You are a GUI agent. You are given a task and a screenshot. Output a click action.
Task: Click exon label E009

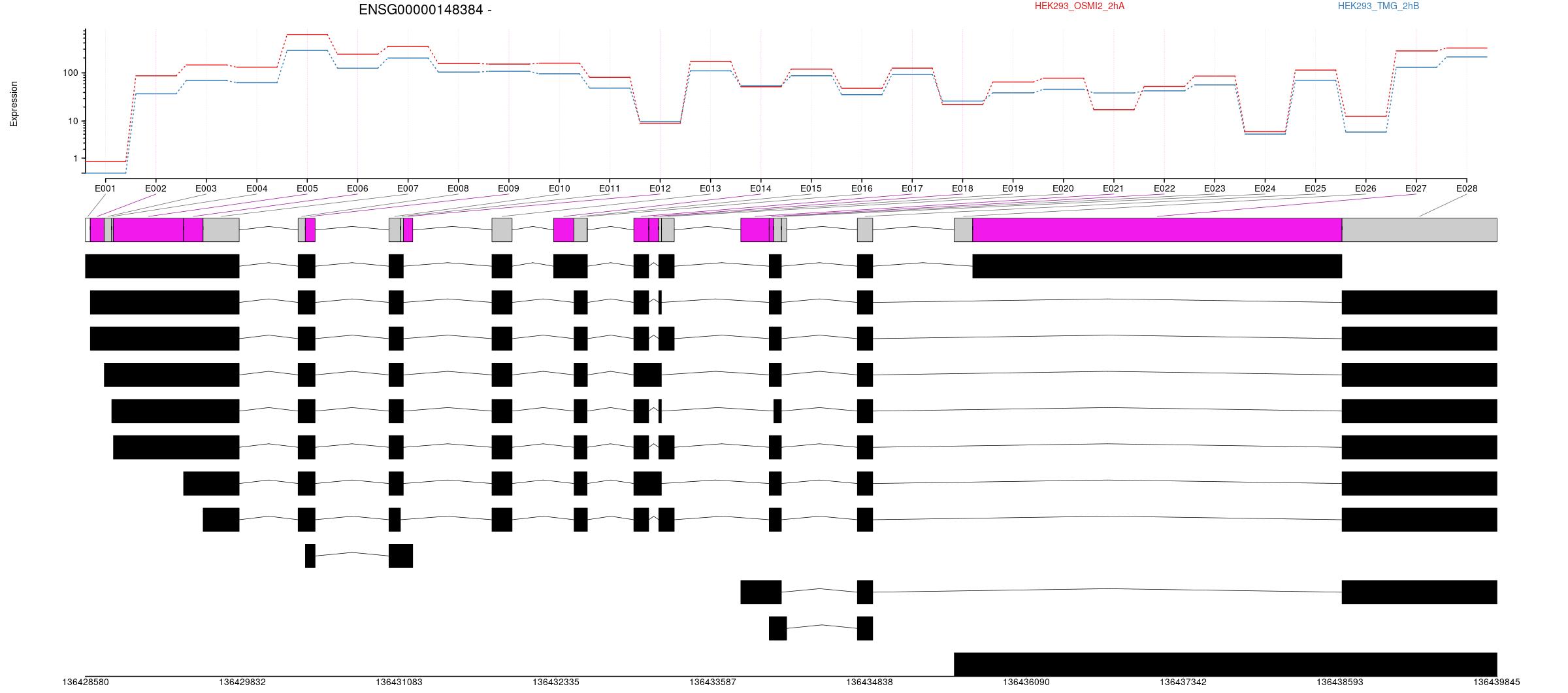(x=508, y=189)
